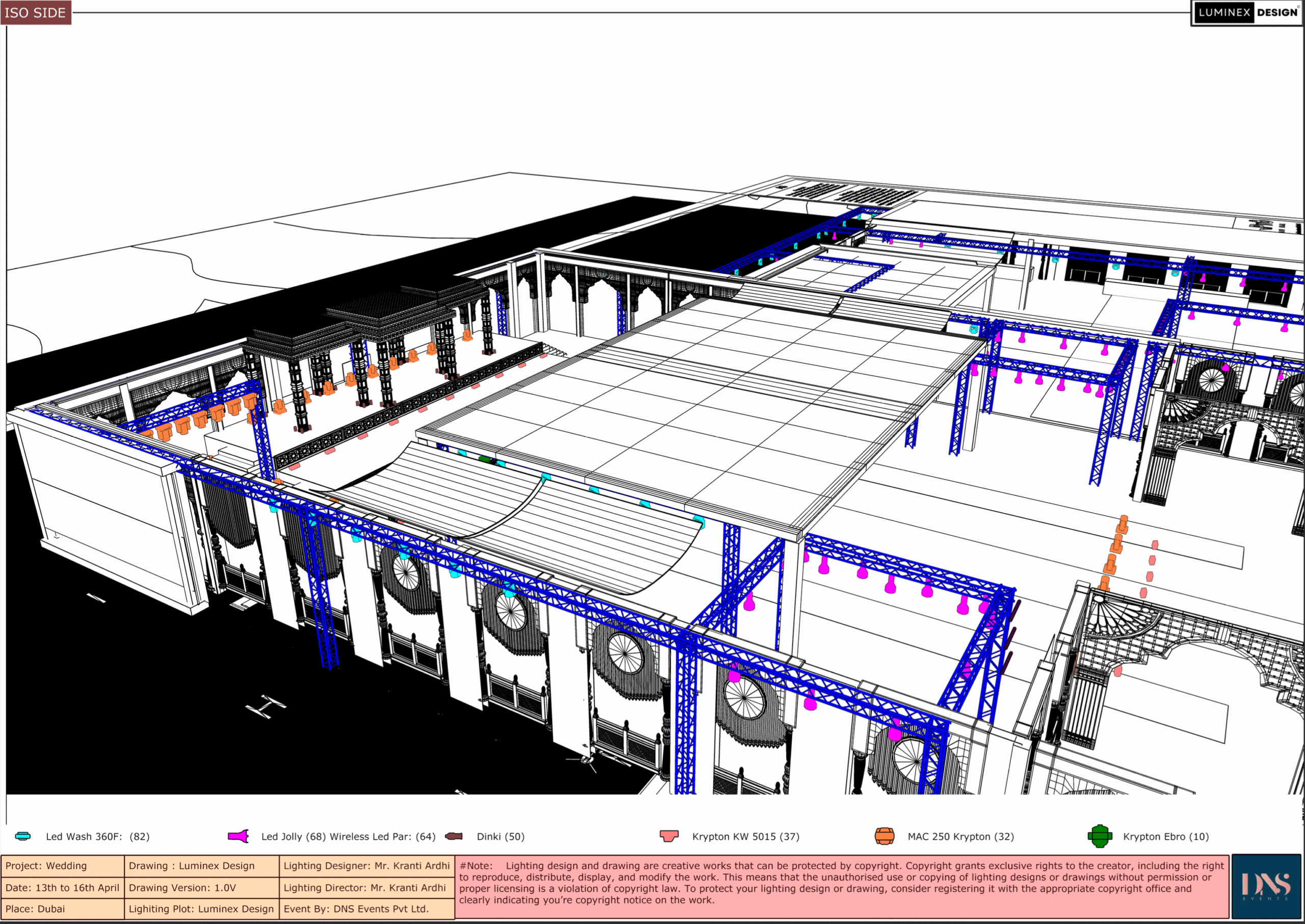Click the Lighting Designer: Mr. Kranti Ardhi cell
1305x924 pixels.
(x=367, y=866)
